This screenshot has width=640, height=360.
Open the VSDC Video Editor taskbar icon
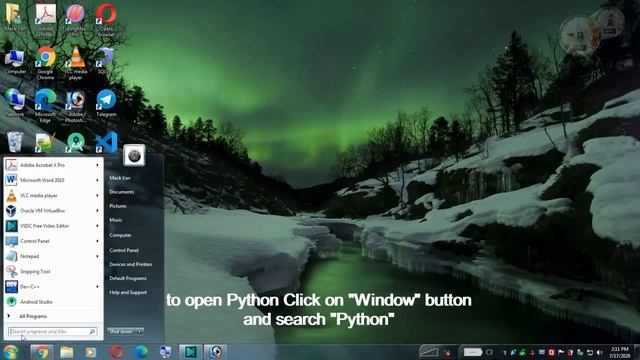point(190,352)
